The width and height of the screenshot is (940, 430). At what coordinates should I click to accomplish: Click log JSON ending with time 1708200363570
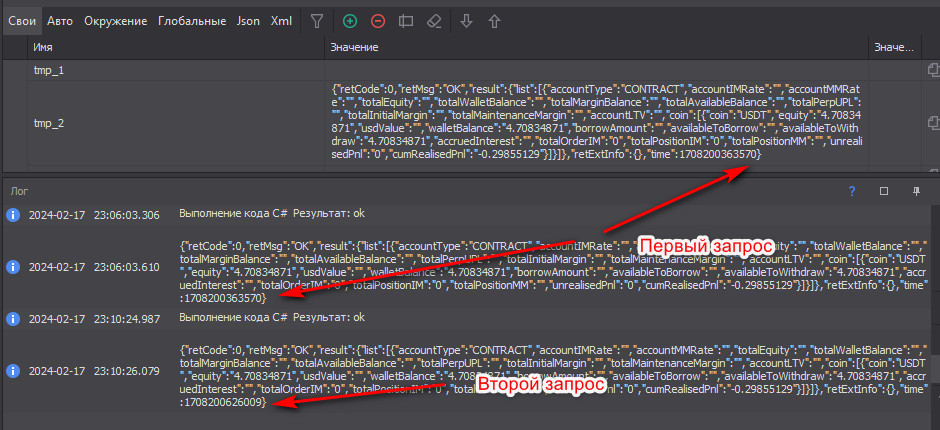tap(554, 272)
